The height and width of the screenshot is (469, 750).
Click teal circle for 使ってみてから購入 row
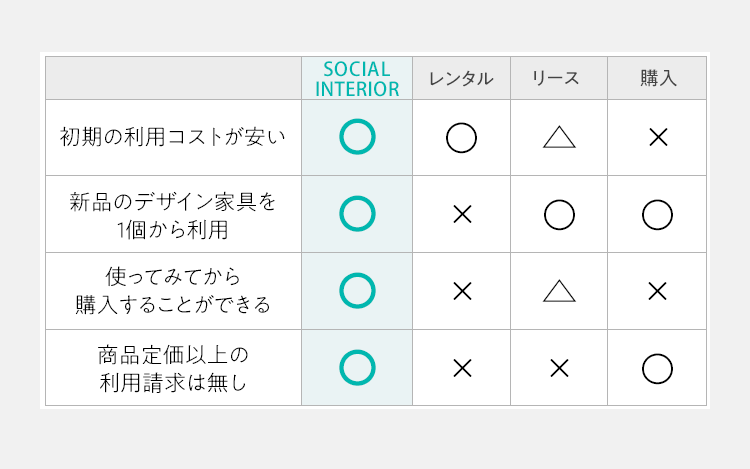[357, 291]
